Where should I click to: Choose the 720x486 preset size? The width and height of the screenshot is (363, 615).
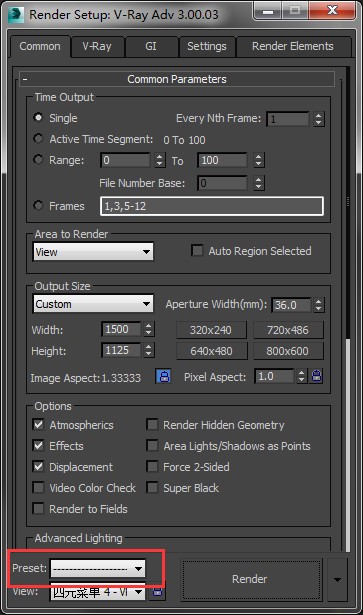pyautogui.click(x=288, y=330)
